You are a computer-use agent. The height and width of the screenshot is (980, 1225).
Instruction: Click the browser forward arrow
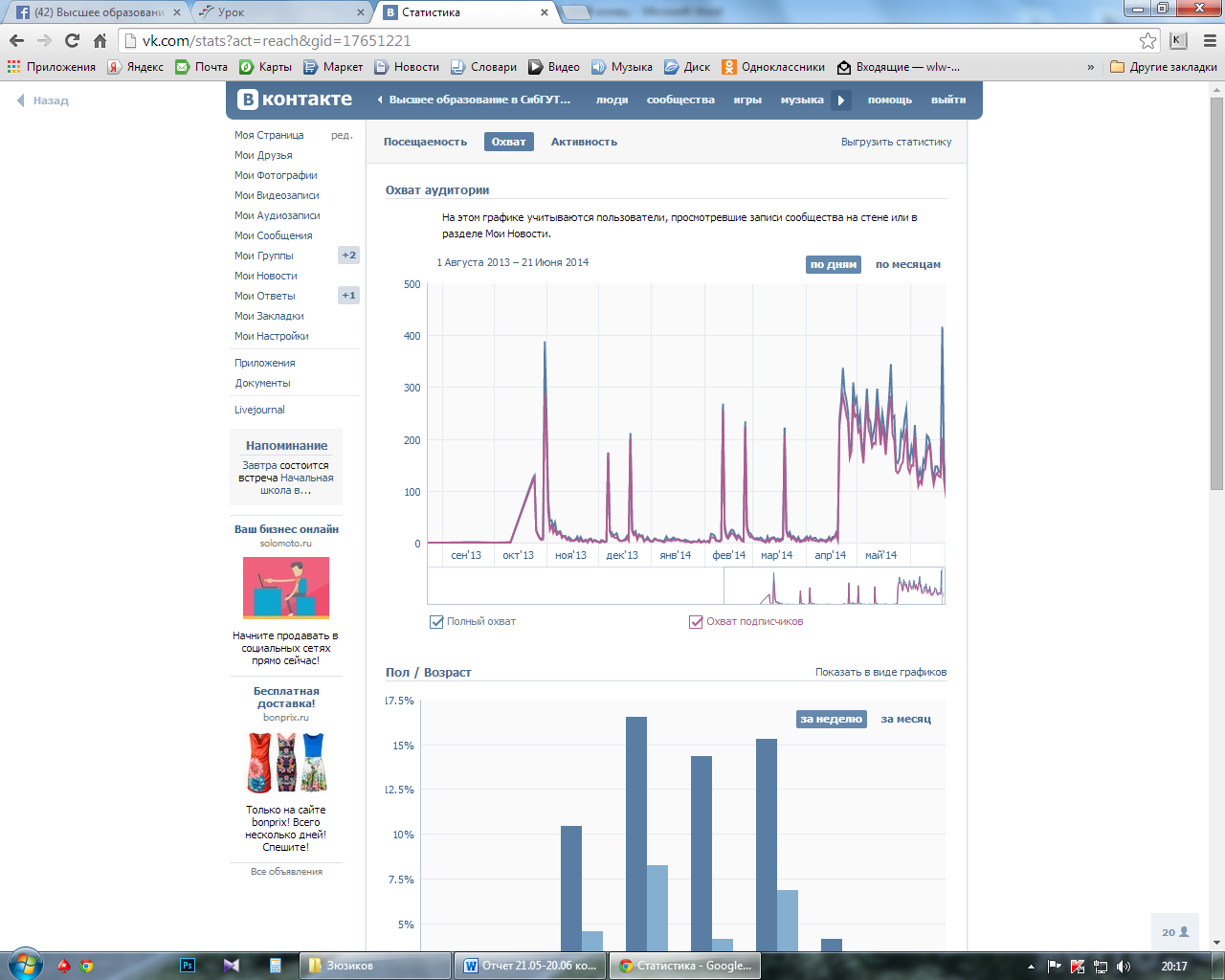coord(44,40)
